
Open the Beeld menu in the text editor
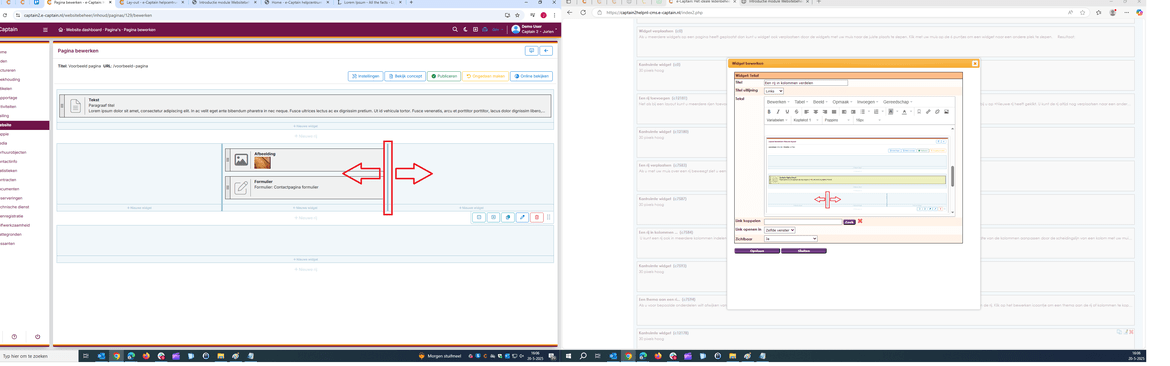820,102
